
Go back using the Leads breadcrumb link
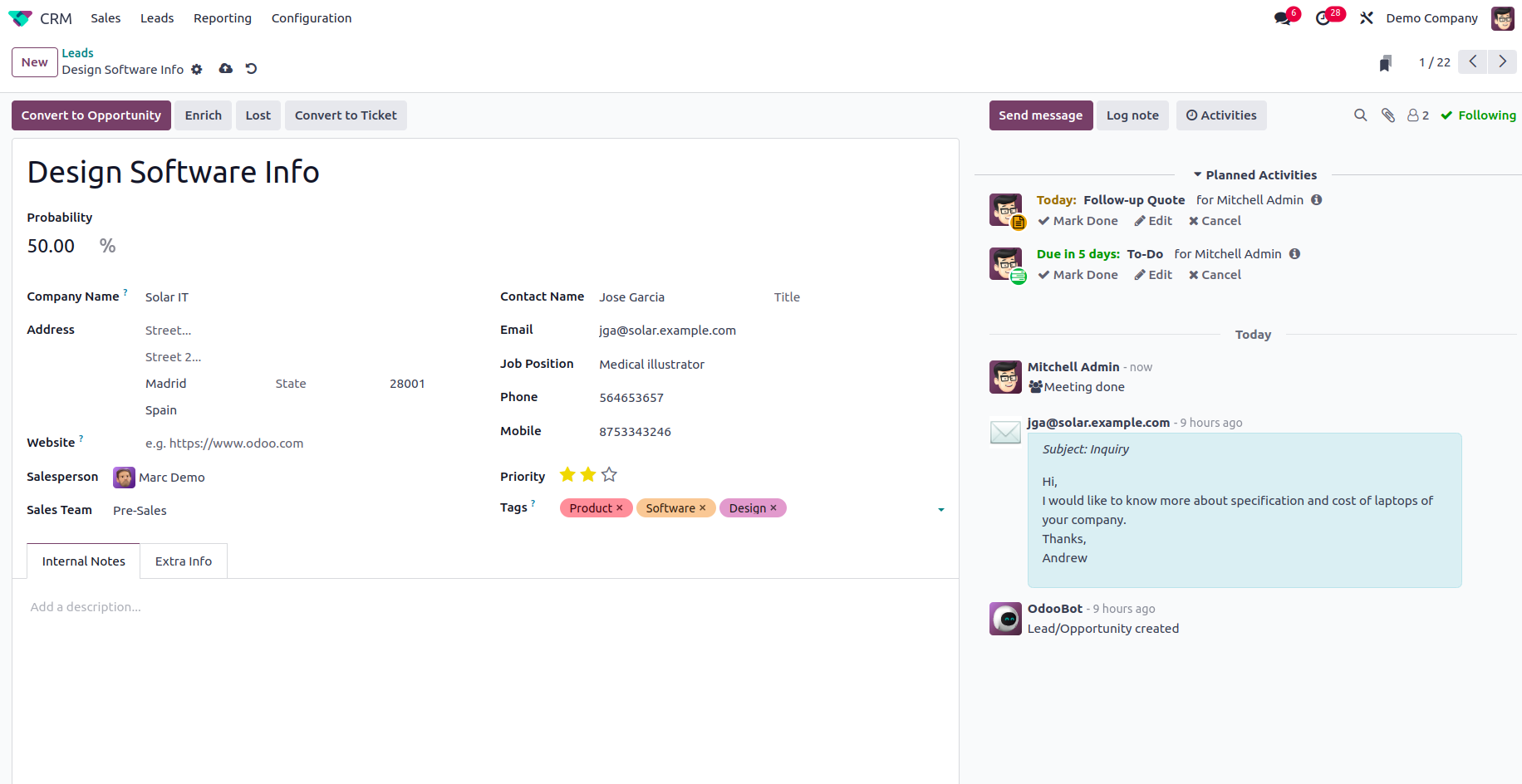click(77, 52)
